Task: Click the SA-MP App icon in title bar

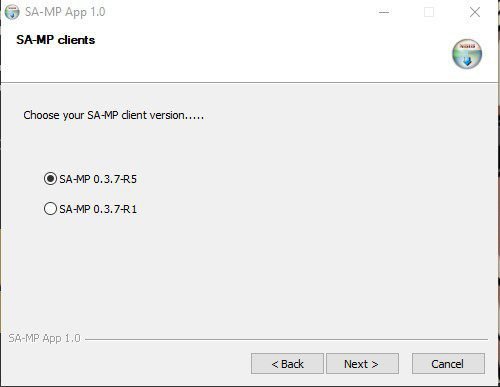Action: point(12,12)
